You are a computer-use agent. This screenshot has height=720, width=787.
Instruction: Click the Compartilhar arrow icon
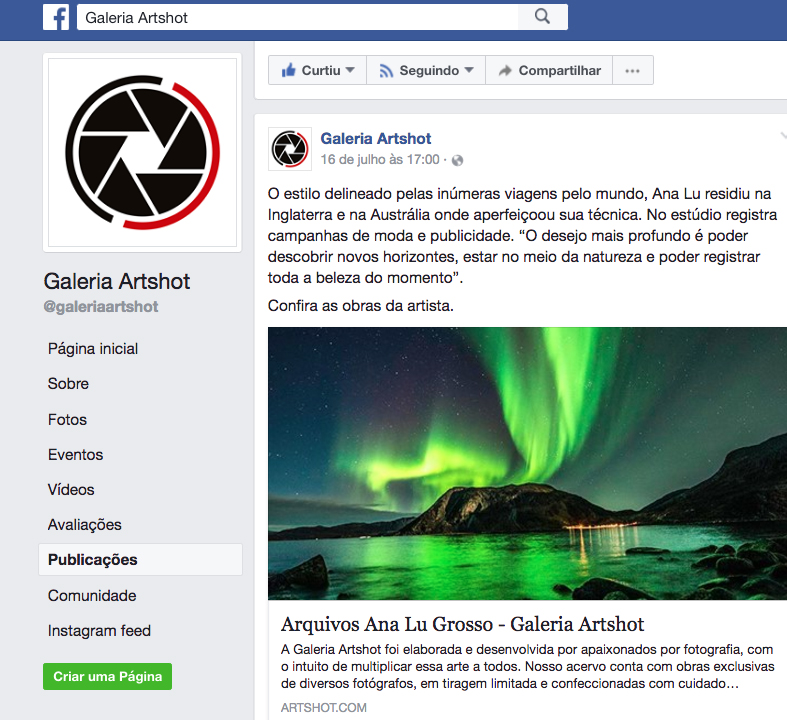point(505,71)
